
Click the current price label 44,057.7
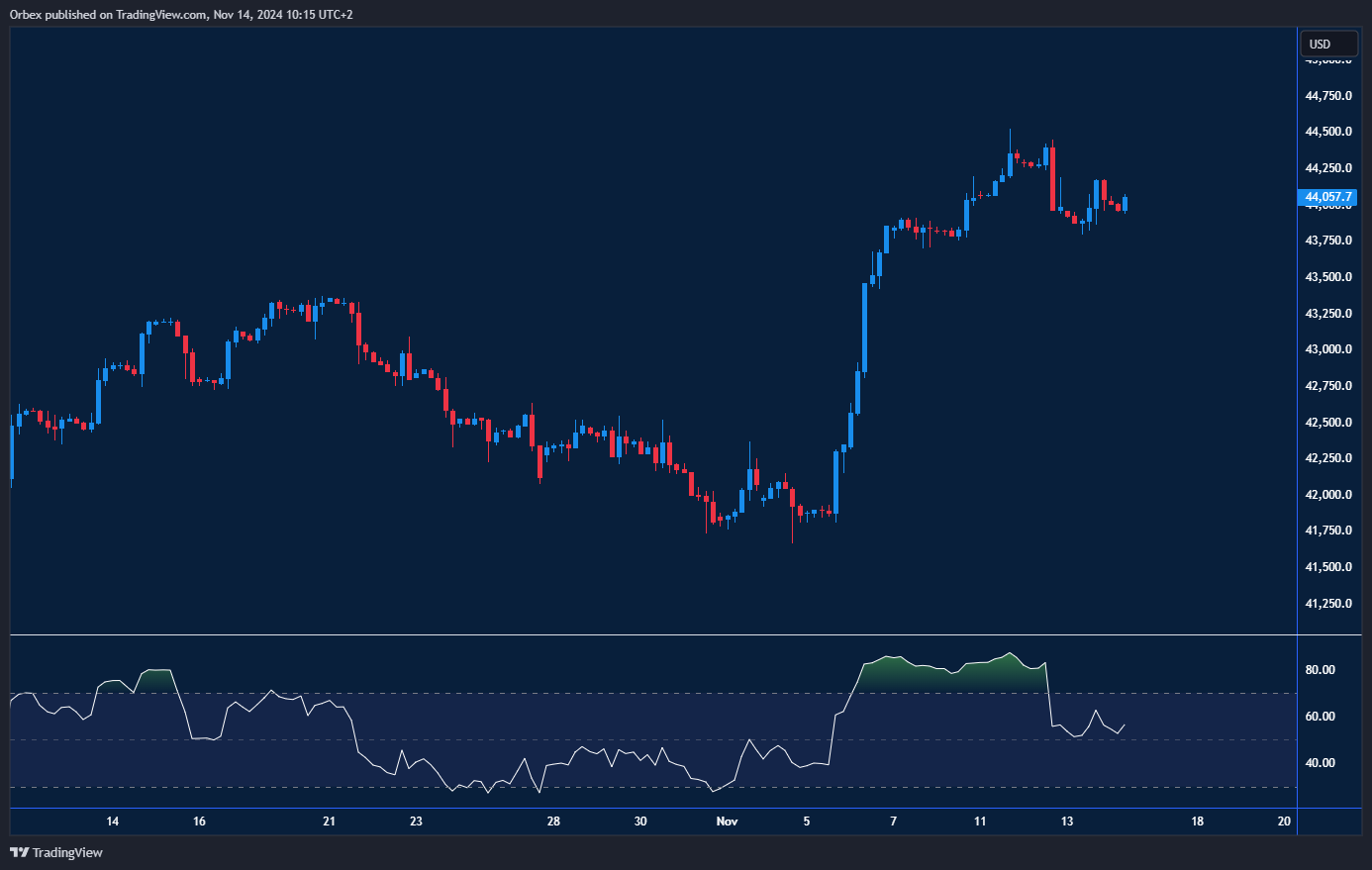coord(1327,197)
